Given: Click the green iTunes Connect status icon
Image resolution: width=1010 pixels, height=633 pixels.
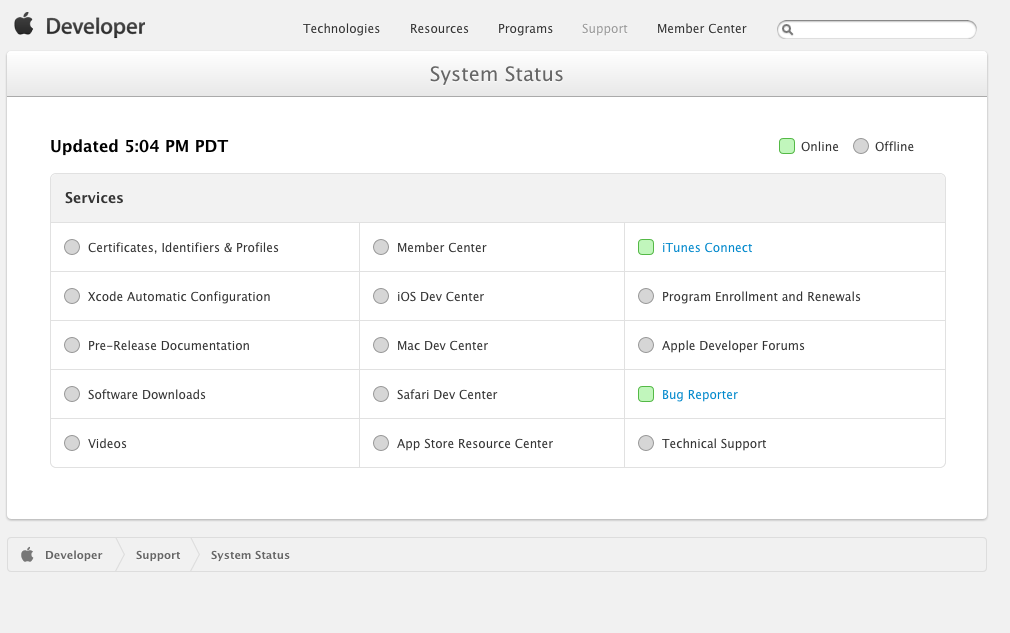Looking at the screenshot, I should [x=646, y=247].
